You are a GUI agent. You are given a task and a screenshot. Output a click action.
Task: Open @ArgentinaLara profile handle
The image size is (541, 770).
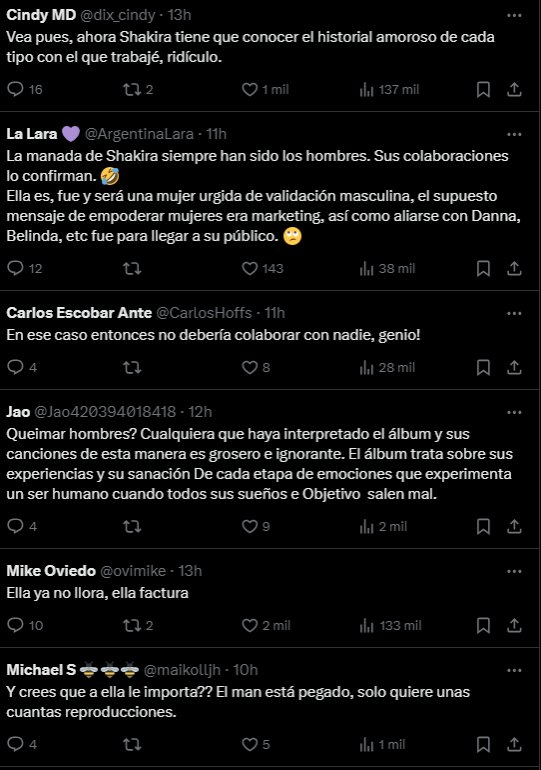click(141, 134)
